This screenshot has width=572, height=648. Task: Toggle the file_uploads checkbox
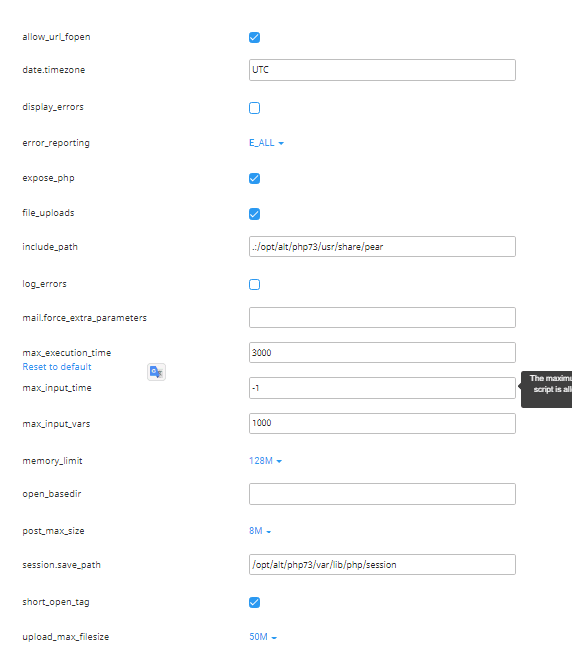point(255,214)
